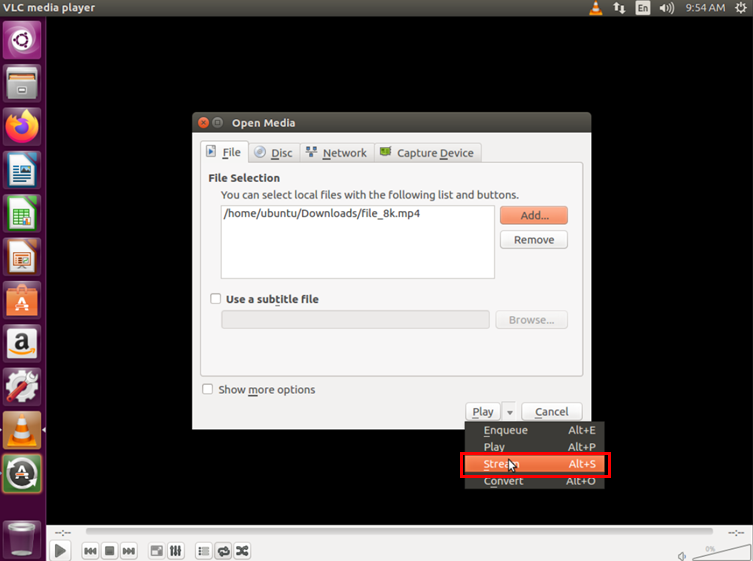Screen dimensions: 753x561
Task: Launch LibreOffice Writer from the dock
Action: point(22,170)
